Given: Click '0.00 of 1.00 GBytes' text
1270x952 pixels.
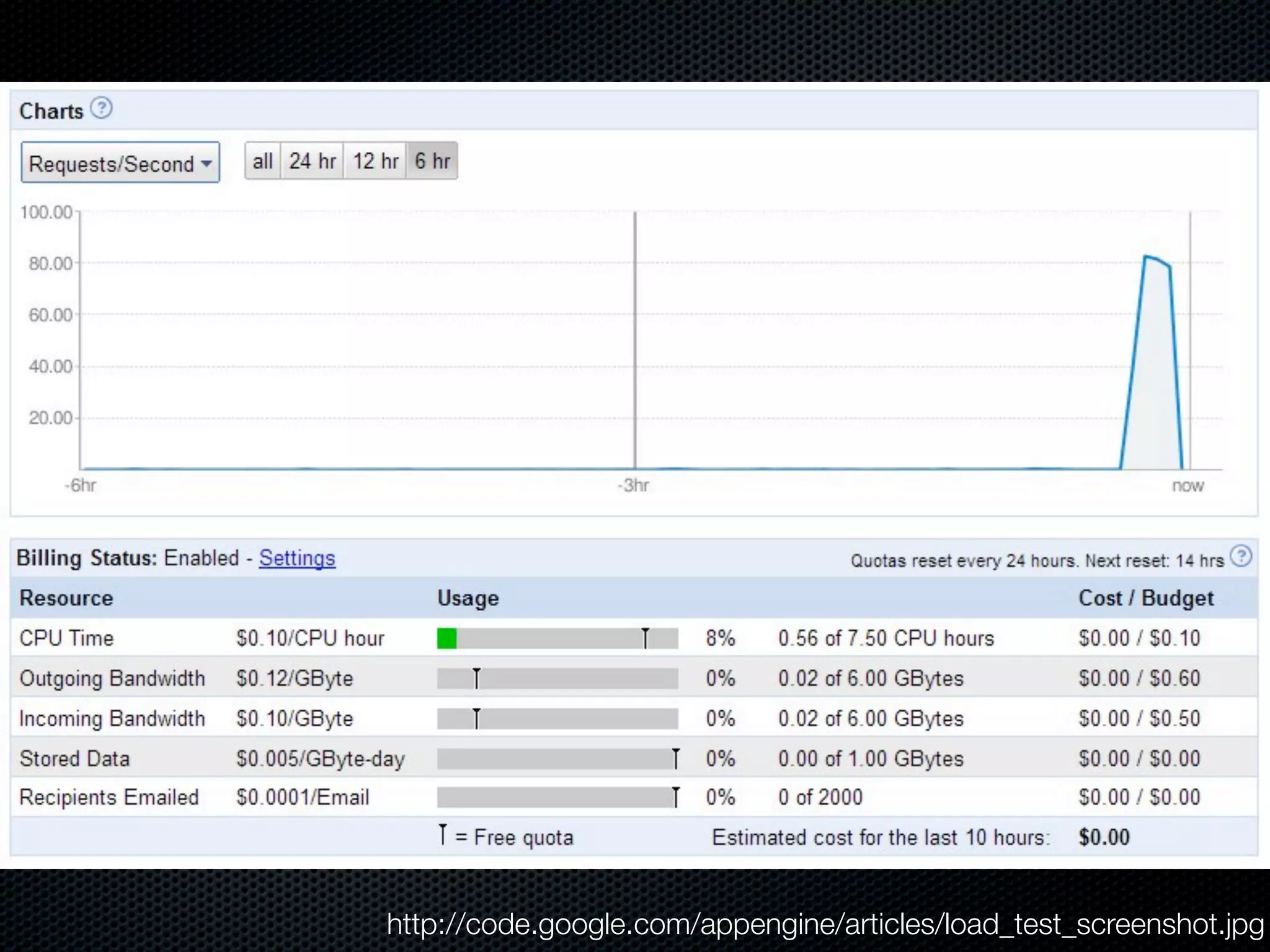Looking at the screenshot, I should pyautogui.click(x=871, y=759).
